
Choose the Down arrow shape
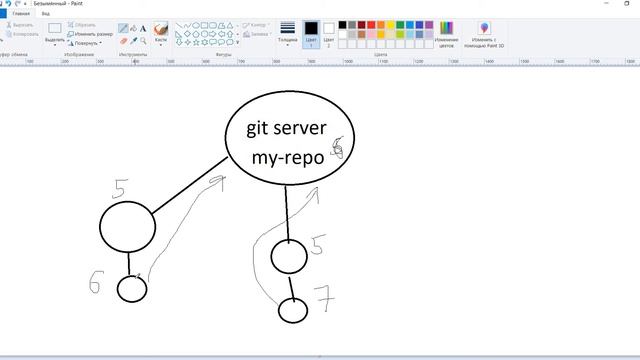click(179, 42)
